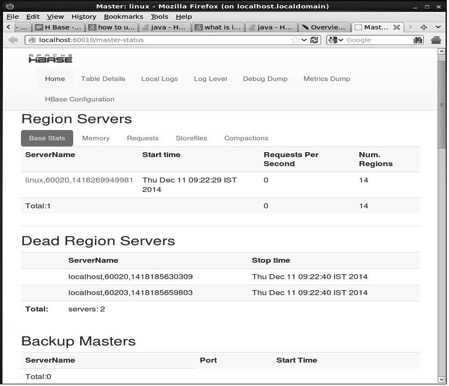Switch to the Overvie... browser tab
The image size is (449, 386).
324,27
